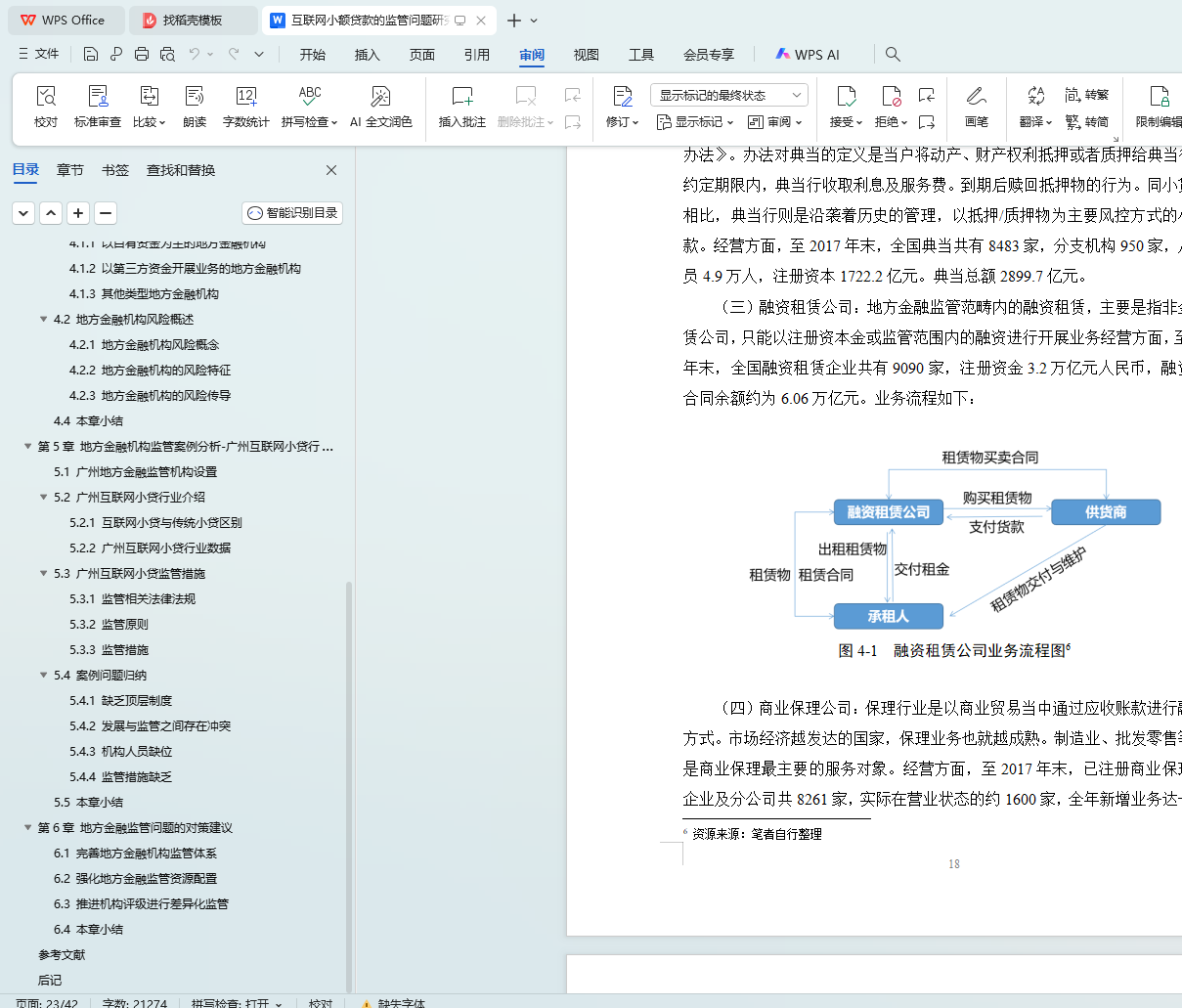Switch to 找稻壳模板 window tab

click(x=194, y=20)
